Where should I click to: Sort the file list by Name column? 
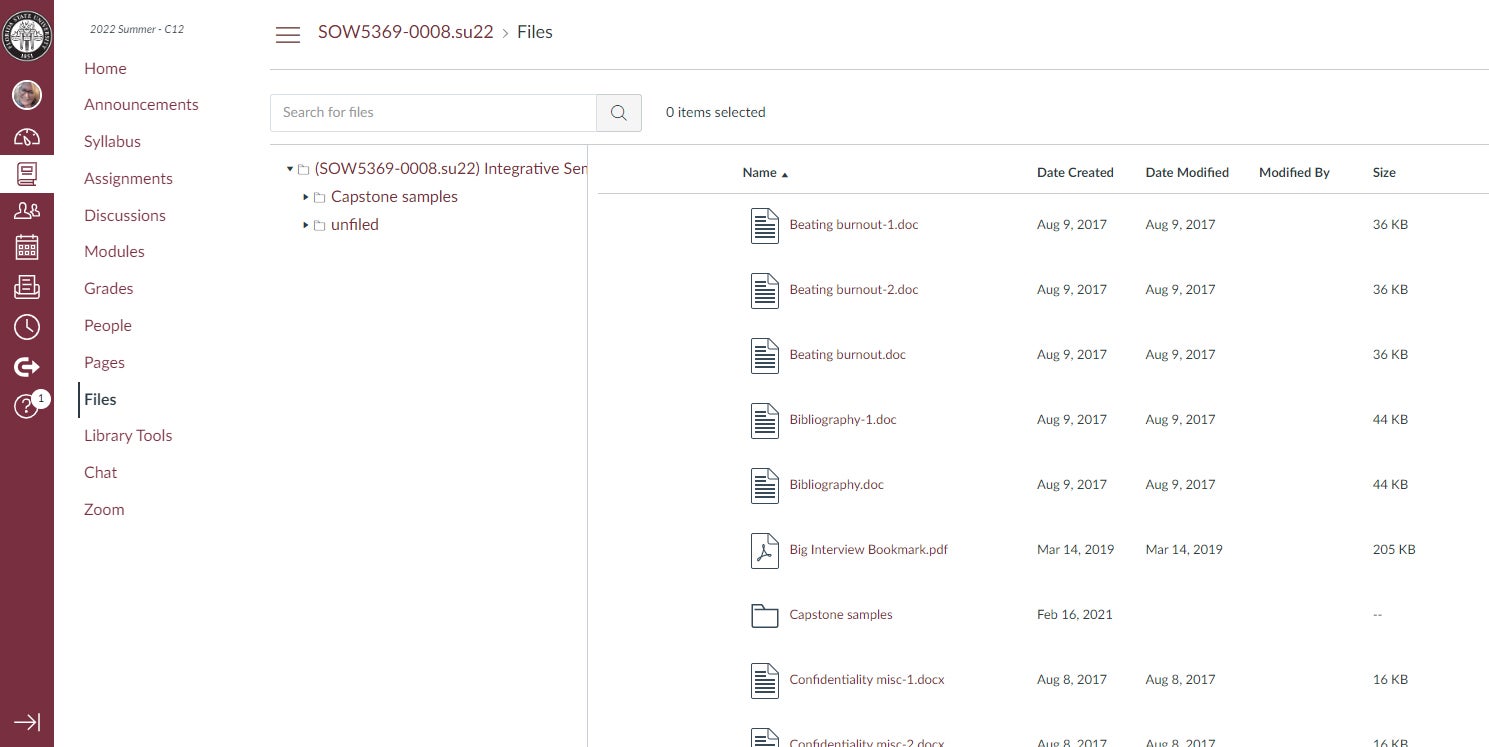click(x=760, y=173)
